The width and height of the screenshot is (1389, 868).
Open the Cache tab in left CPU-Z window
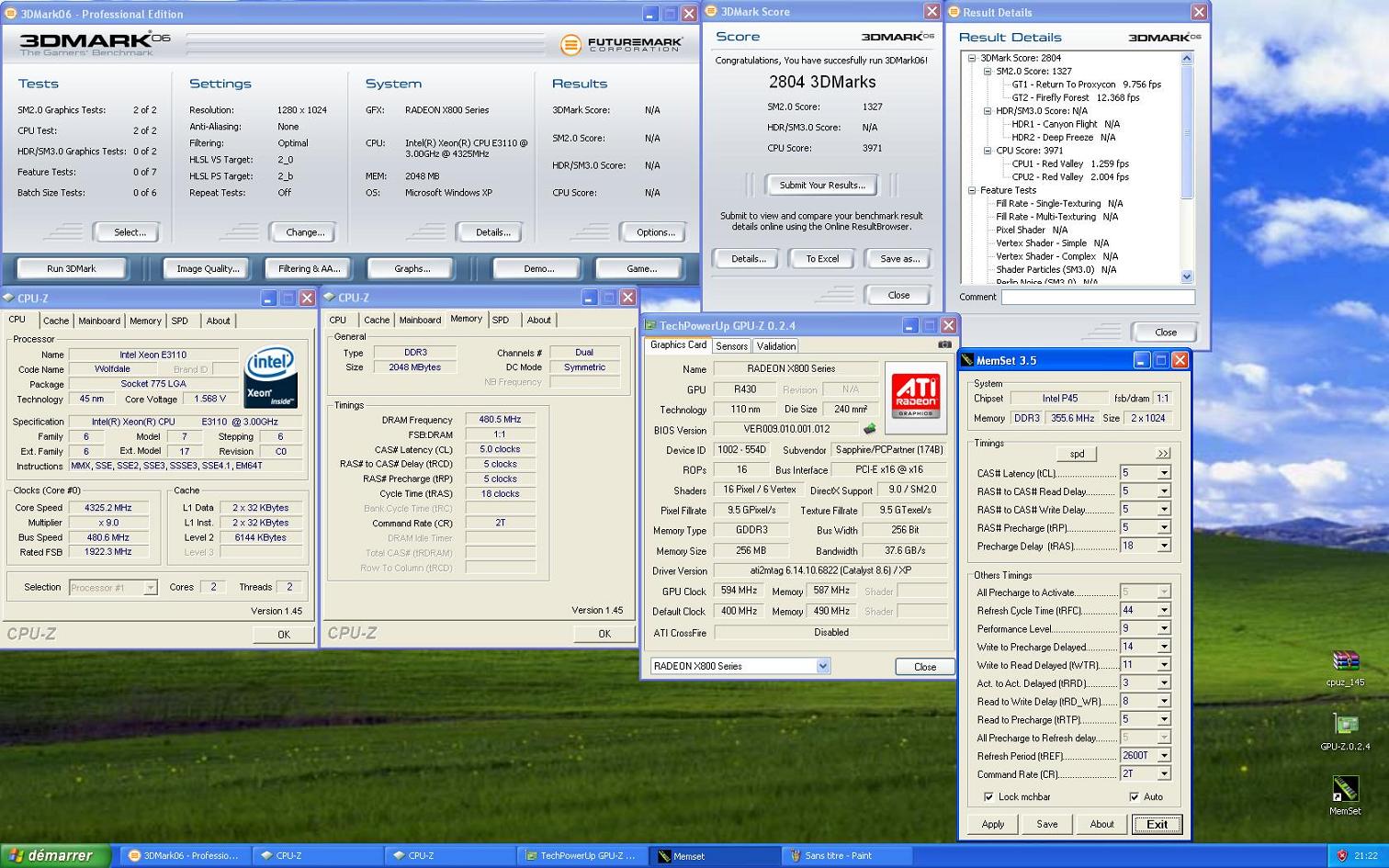point(56,321)
